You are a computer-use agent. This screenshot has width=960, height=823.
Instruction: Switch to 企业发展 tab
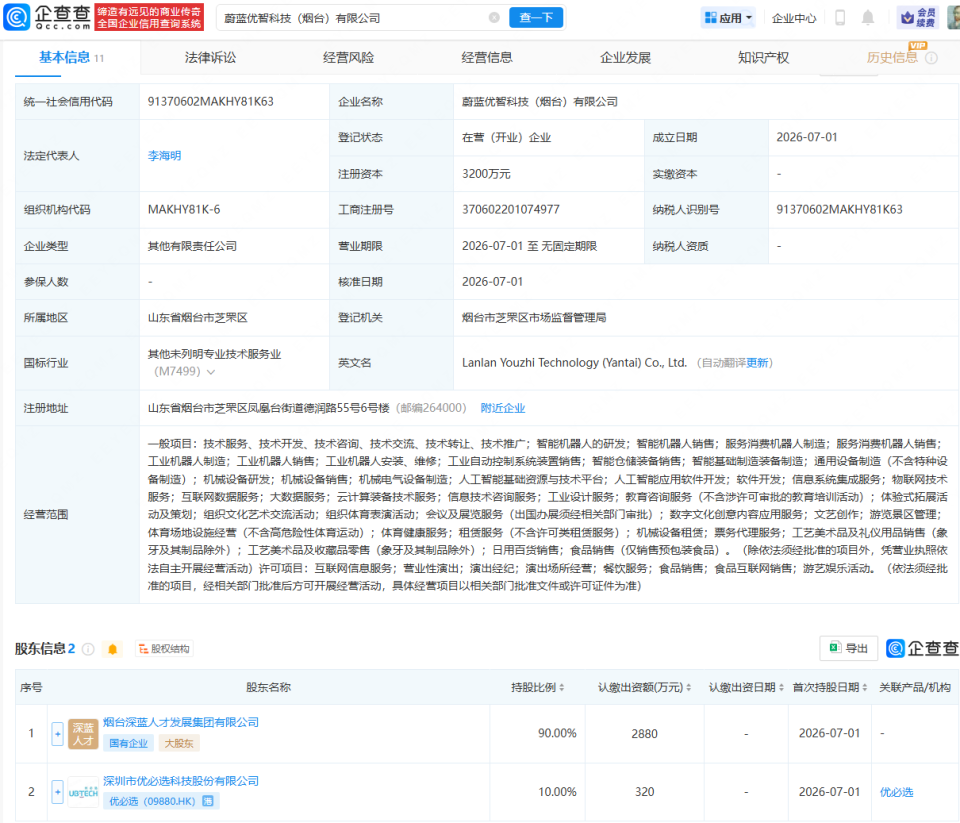click(x=625, y=58)
